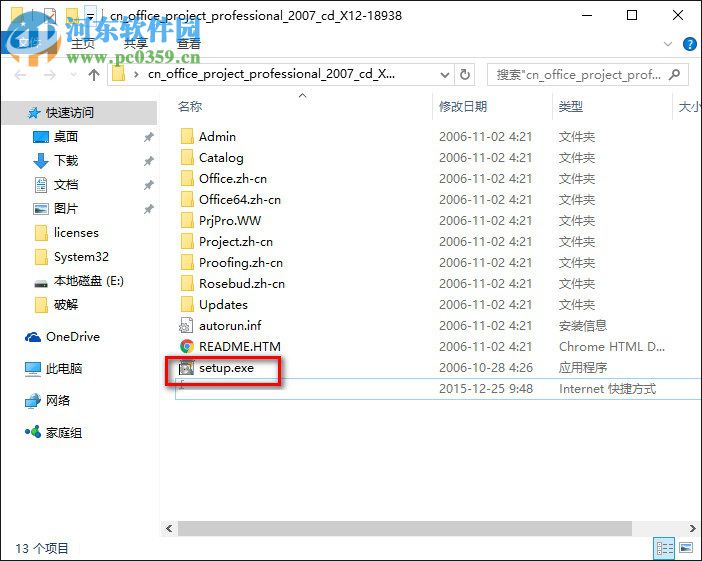The image size is (702, 561).
Task: Click the Chrome icon of README.HTM
Action: [x=187, y=347]
